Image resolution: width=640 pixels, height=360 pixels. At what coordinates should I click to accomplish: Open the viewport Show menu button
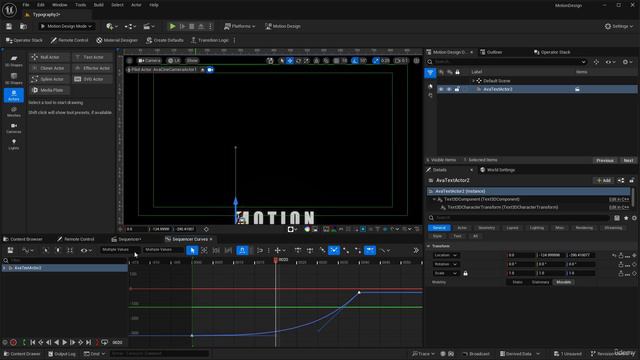tap(192, 60)
